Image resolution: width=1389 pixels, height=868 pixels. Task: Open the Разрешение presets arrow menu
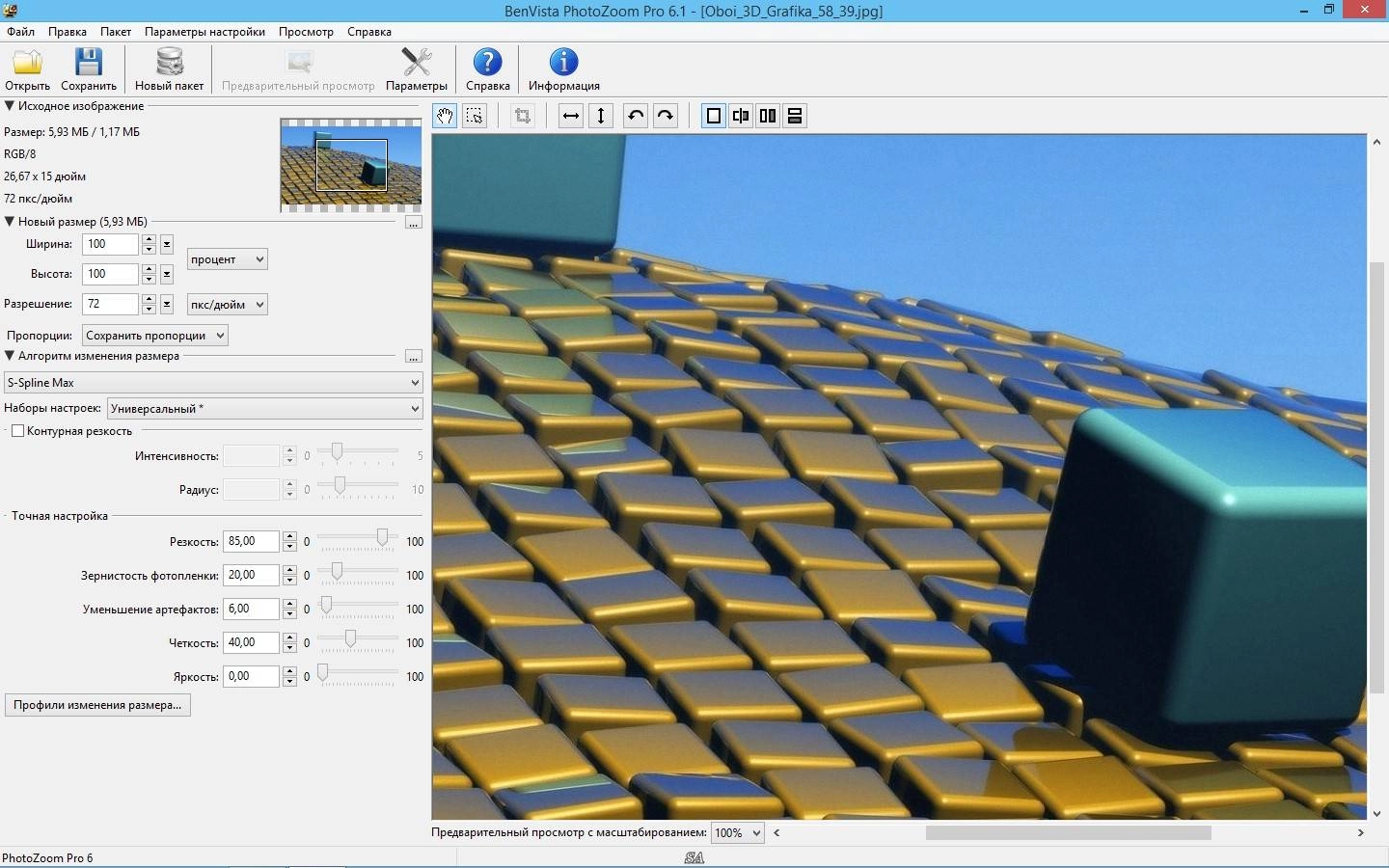coord(167,304)
